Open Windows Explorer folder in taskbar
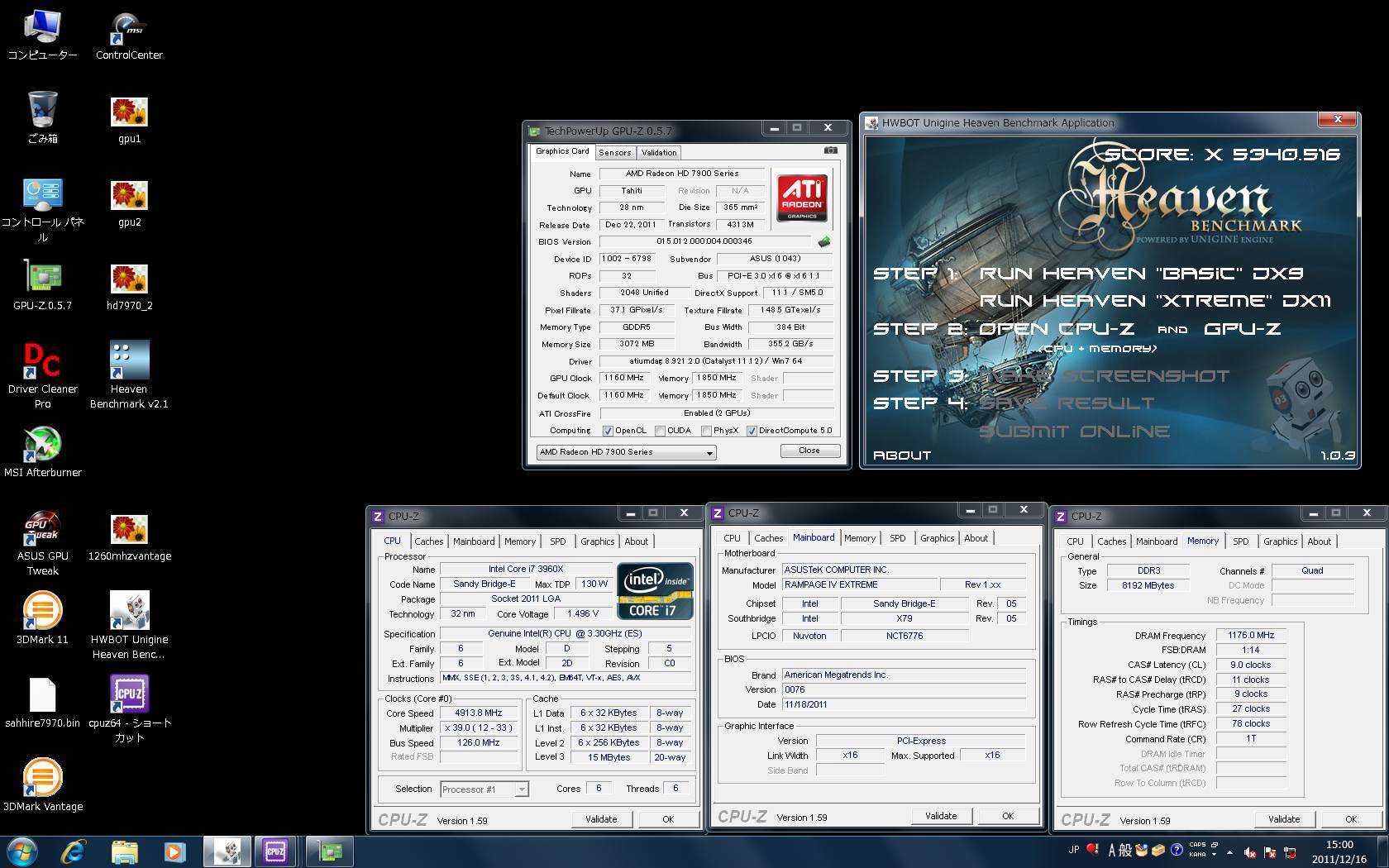 pos(124,851)
